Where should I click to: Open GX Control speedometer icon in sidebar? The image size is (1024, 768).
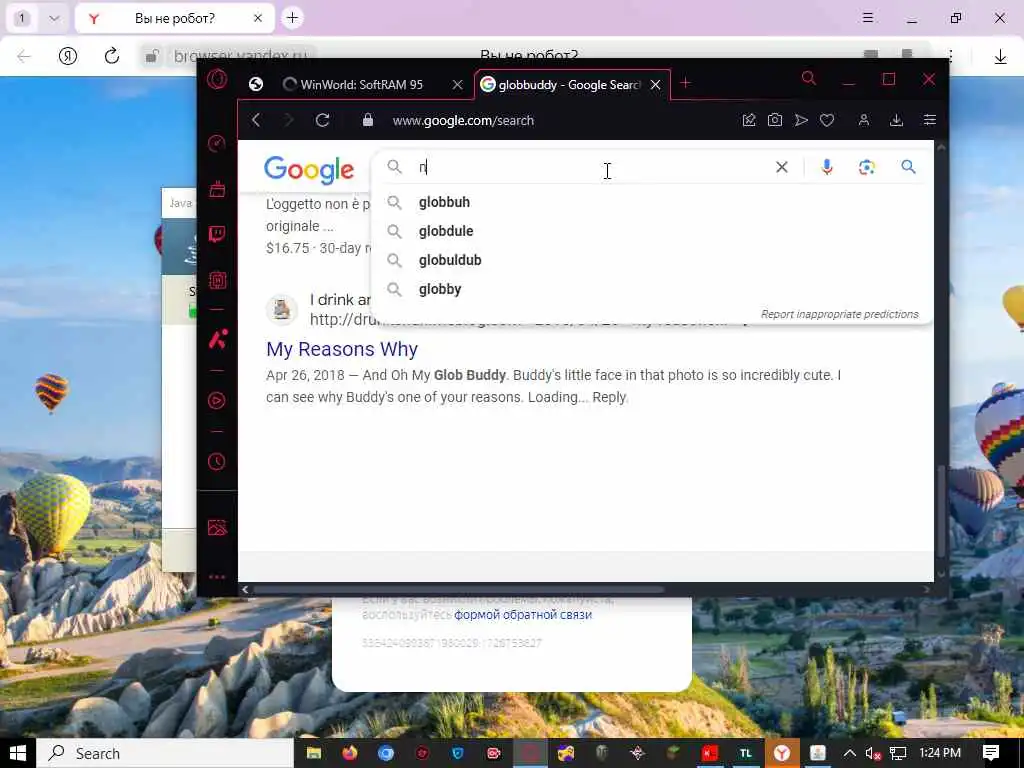[217, 143]
